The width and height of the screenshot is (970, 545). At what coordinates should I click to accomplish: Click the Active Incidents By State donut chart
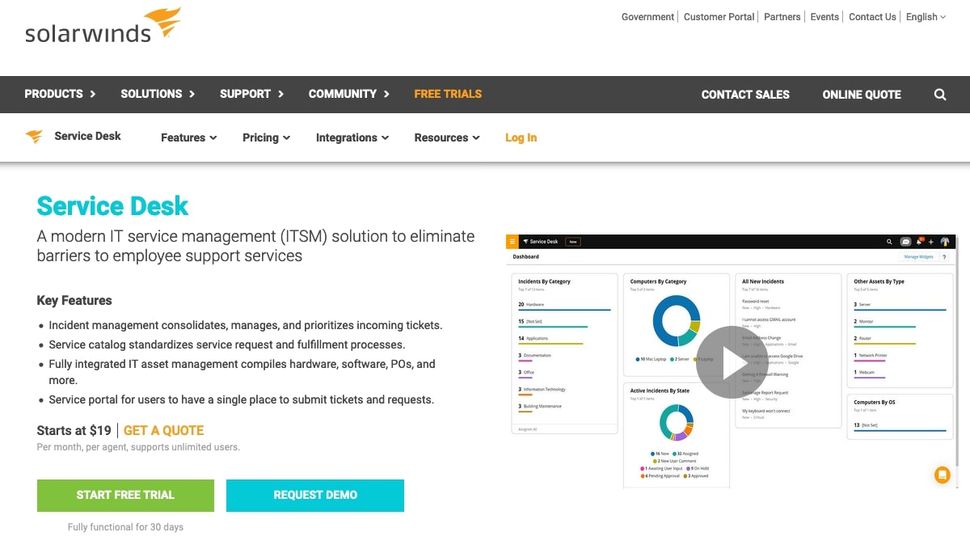[676, 423]
